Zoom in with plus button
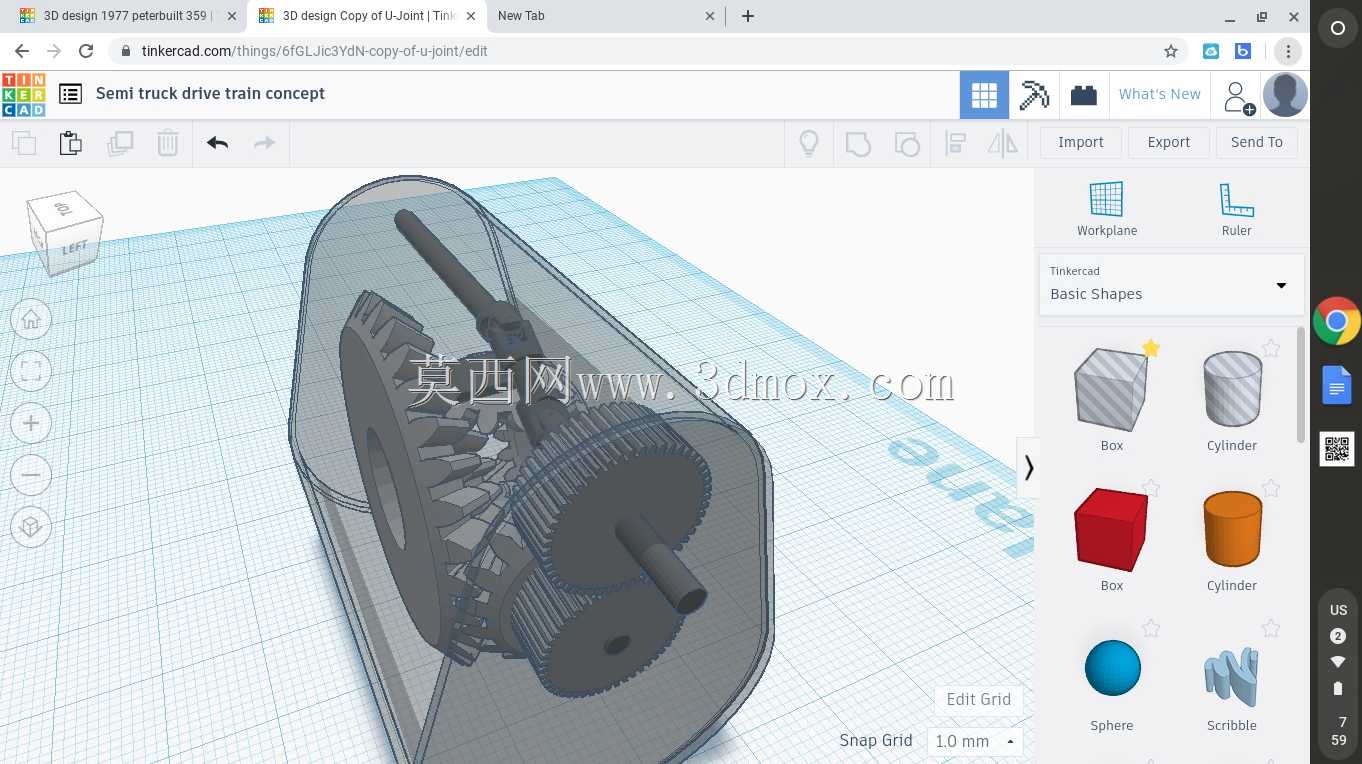 [x=31, y=424]
